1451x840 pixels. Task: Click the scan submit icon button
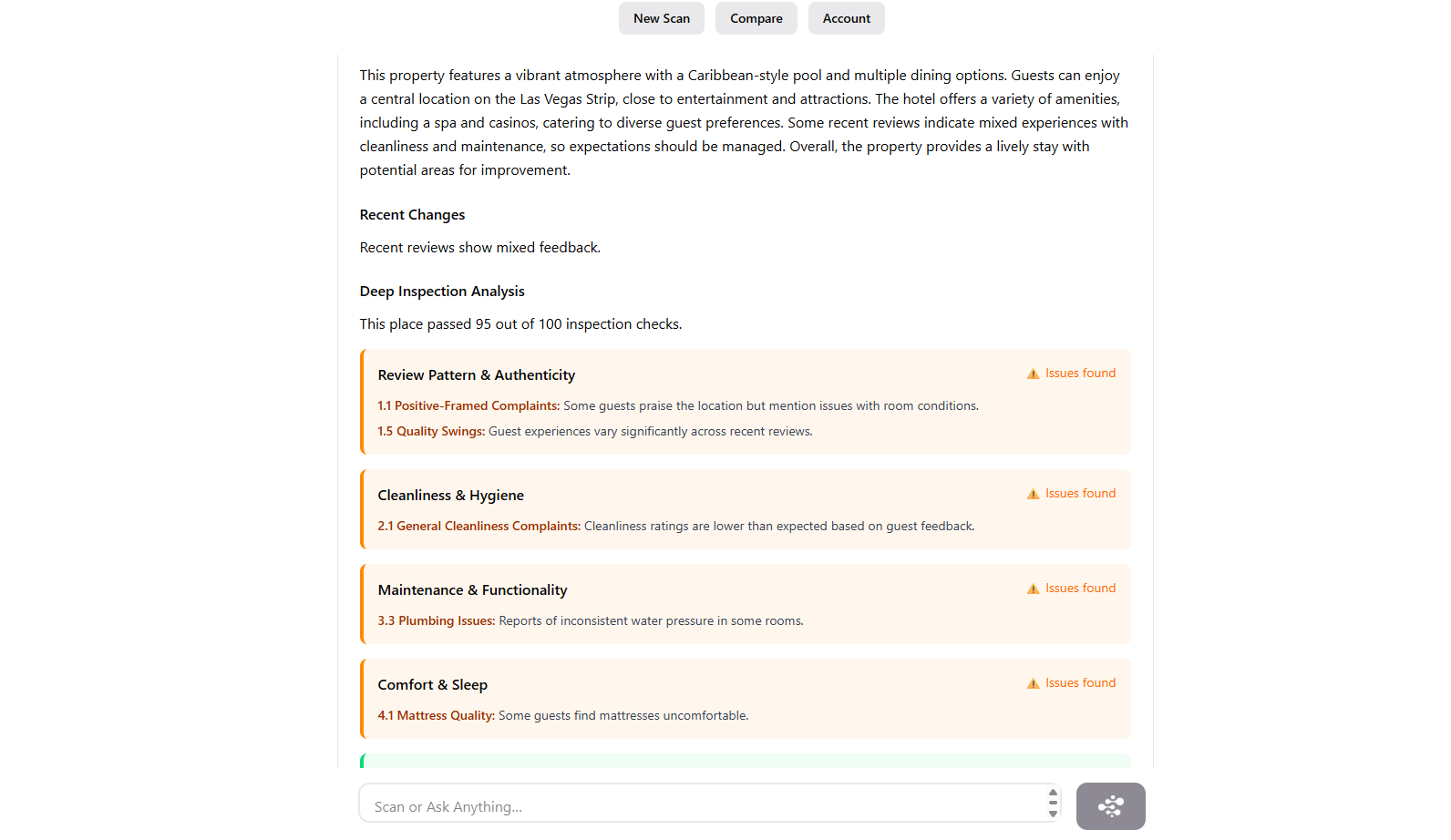click(x=1110, y=806)
